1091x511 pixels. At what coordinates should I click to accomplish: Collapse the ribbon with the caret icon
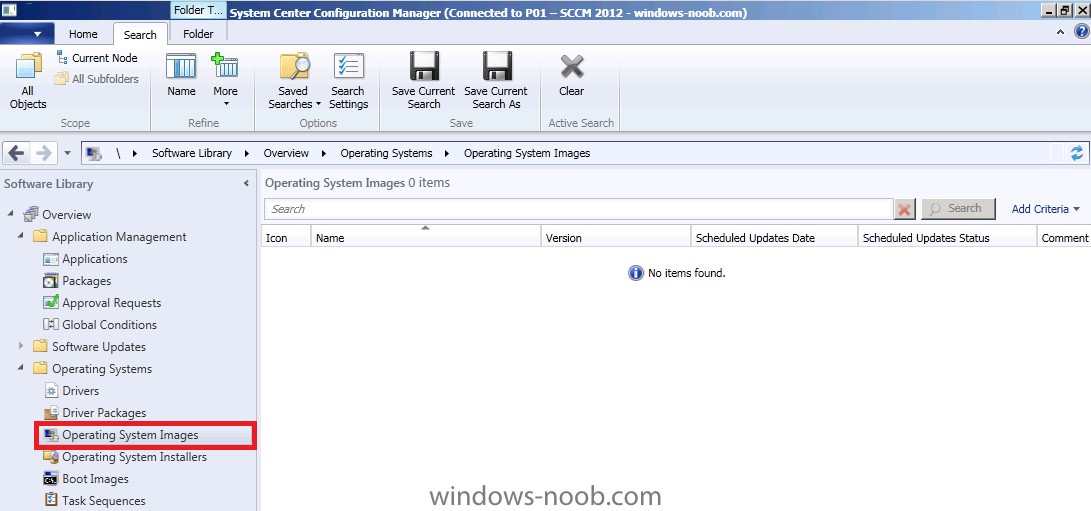1060,32
